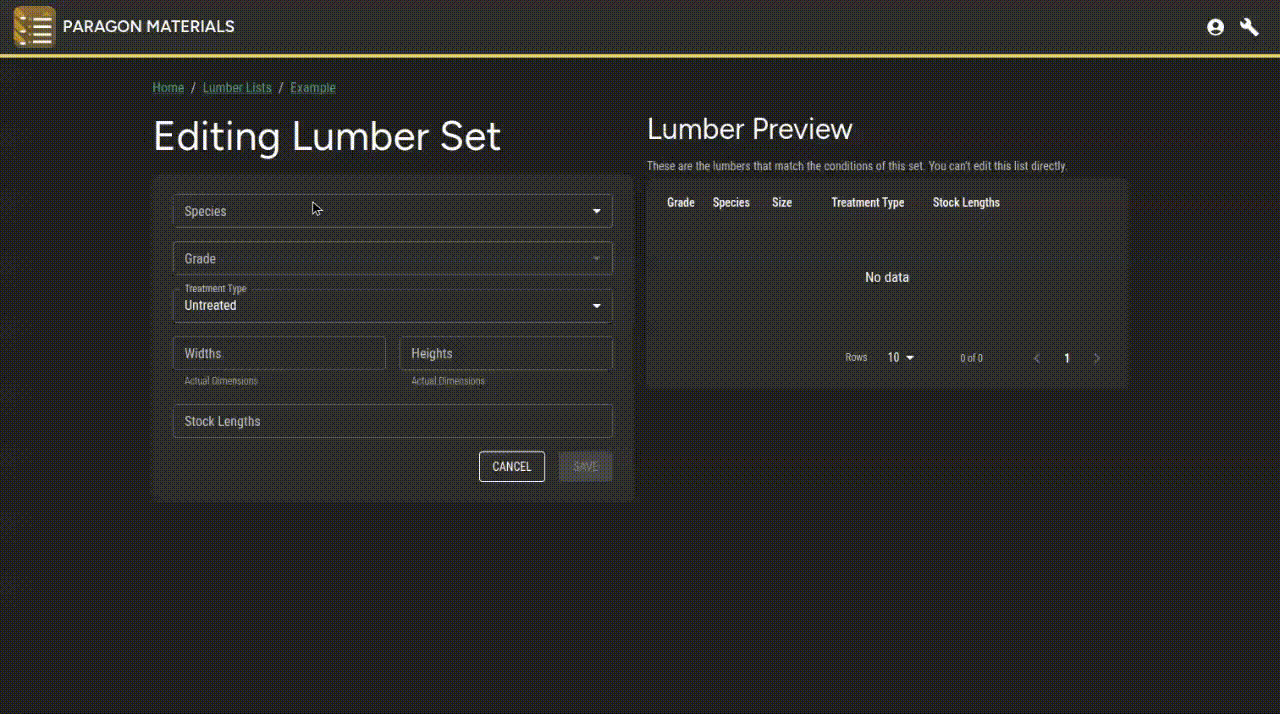
Task: Navigate to Home breadcrumb link
Action: tap(168, 88)
